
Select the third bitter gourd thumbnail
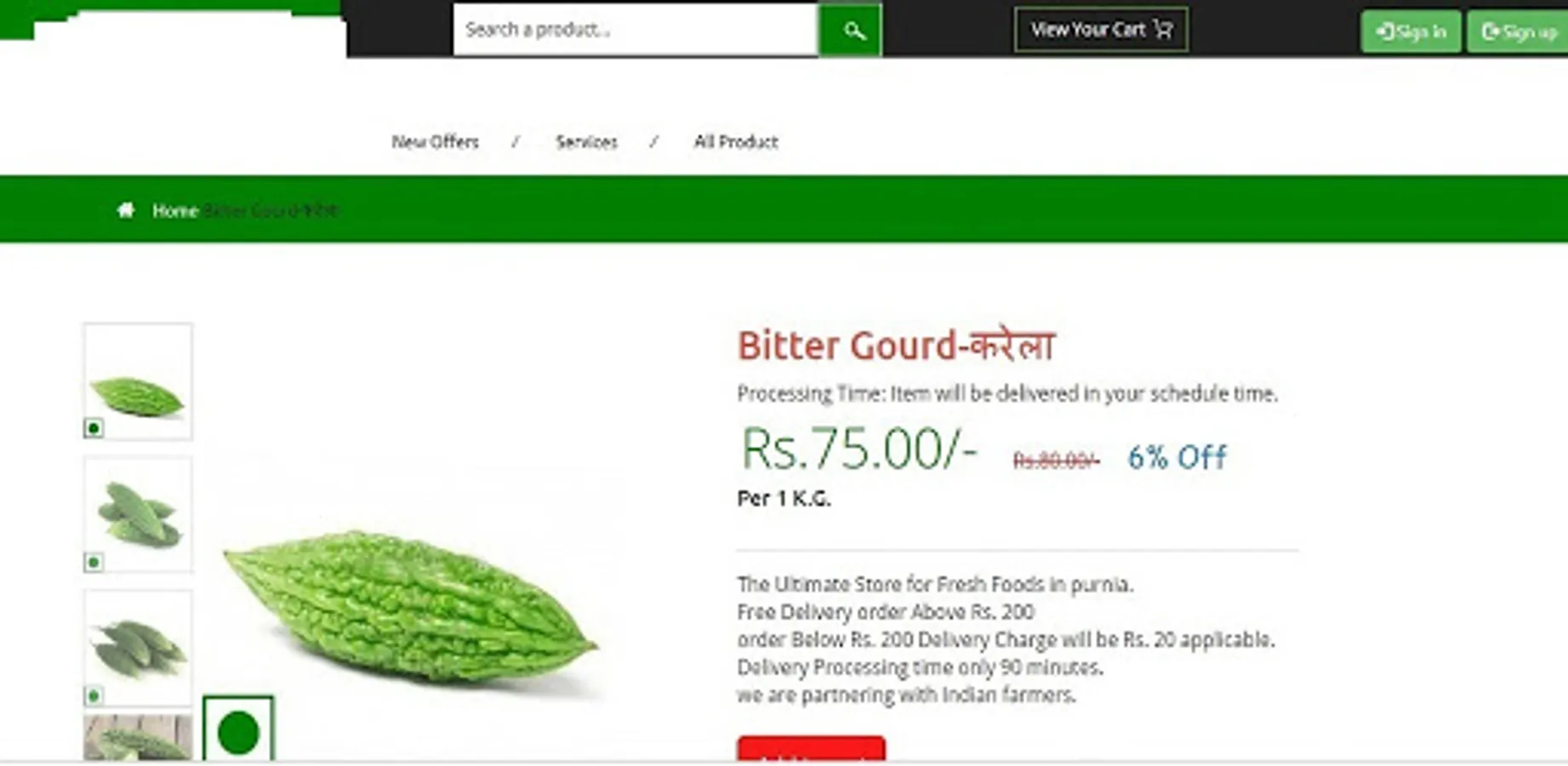[x=138, y=648]
